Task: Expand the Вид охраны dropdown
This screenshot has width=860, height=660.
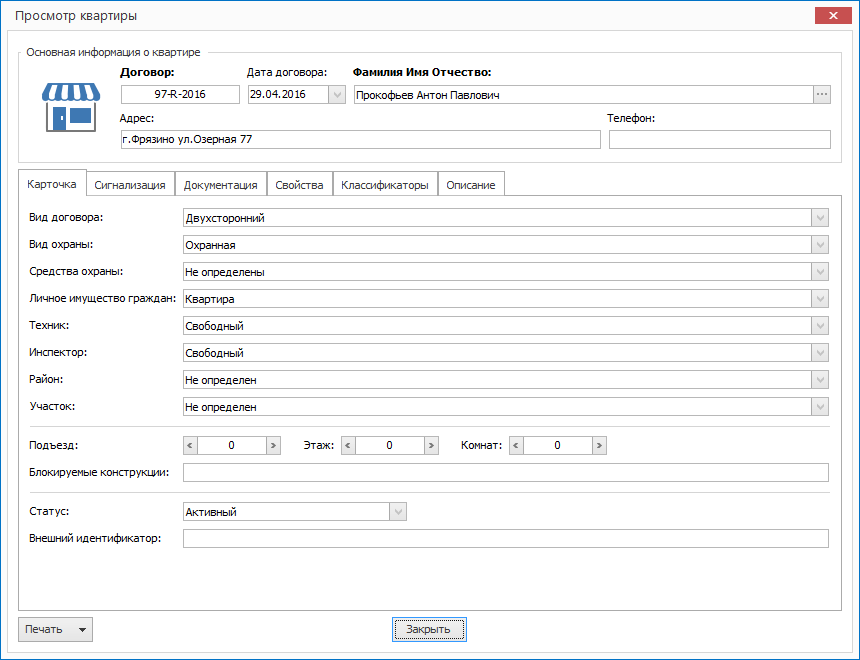Action: coord(820,245)
